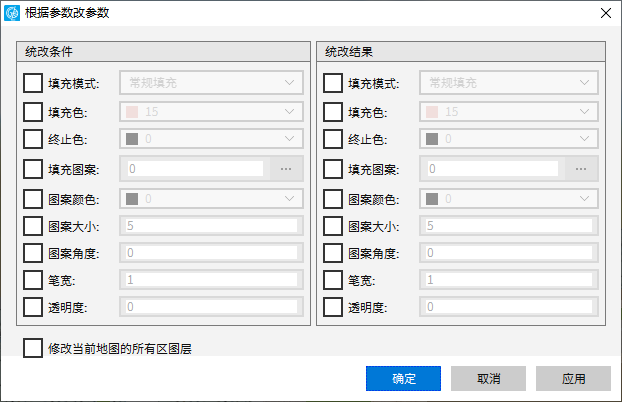Click the 取消 button
The height and width of the screenshot is (402, 622).
[488, 379]
